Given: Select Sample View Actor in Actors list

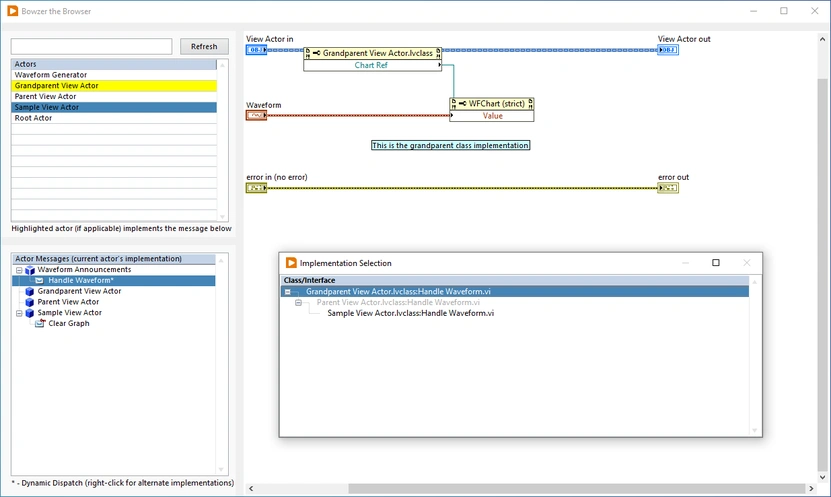Looking at the screenshot, I should (114, 107).
